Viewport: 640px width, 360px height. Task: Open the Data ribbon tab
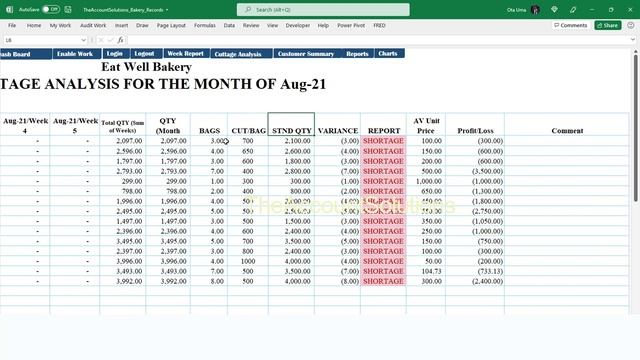click(229, 25)
